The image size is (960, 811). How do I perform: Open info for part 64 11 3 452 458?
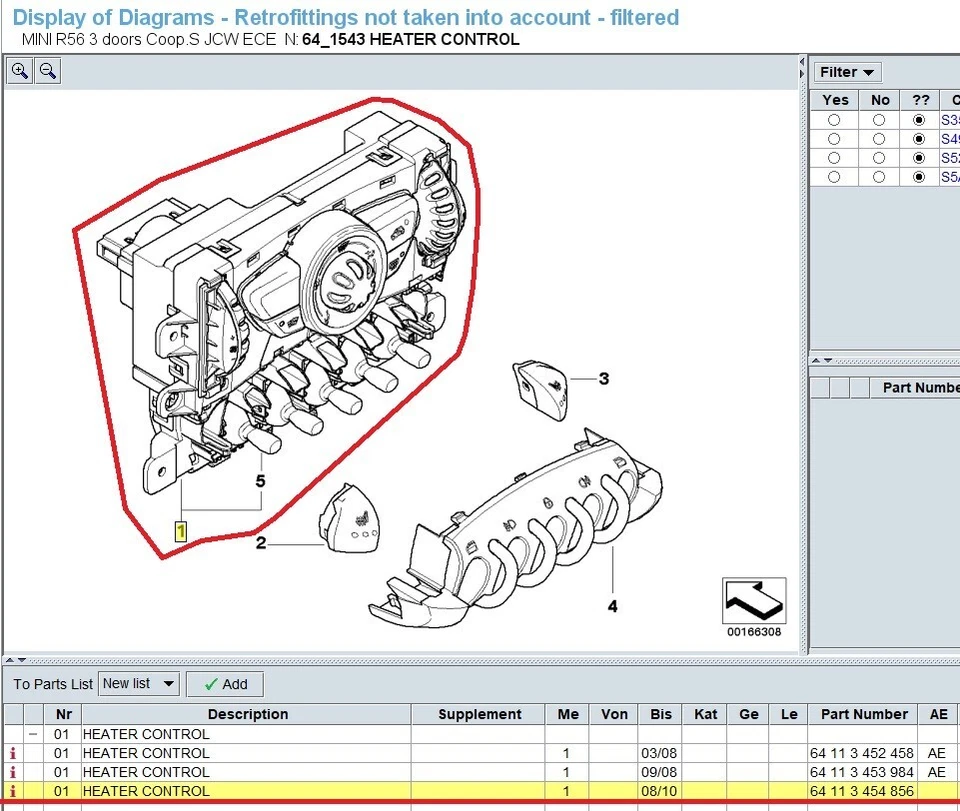pos(13,753)
